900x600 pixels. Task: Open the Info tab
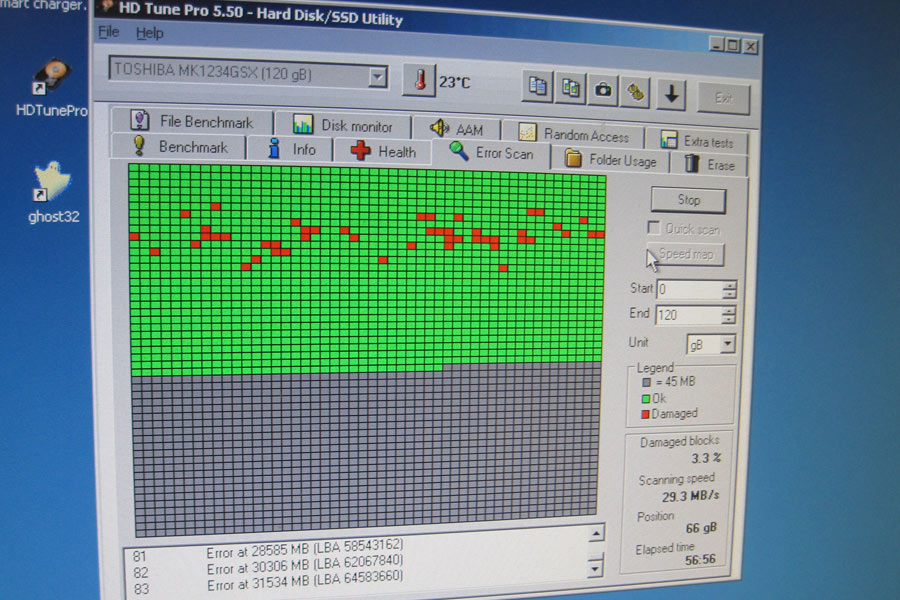pos(291,149)
